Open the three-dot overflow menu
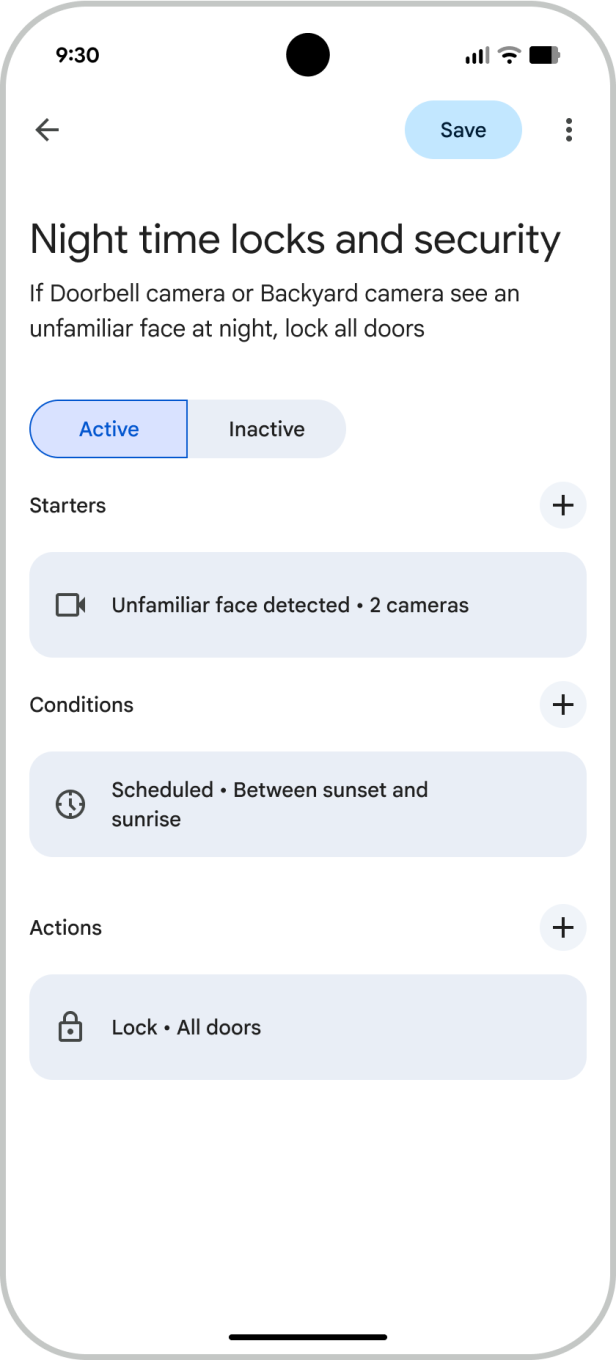Image resolution: width=616 pixels, height=1360 pixels. (x=568, y=129)
